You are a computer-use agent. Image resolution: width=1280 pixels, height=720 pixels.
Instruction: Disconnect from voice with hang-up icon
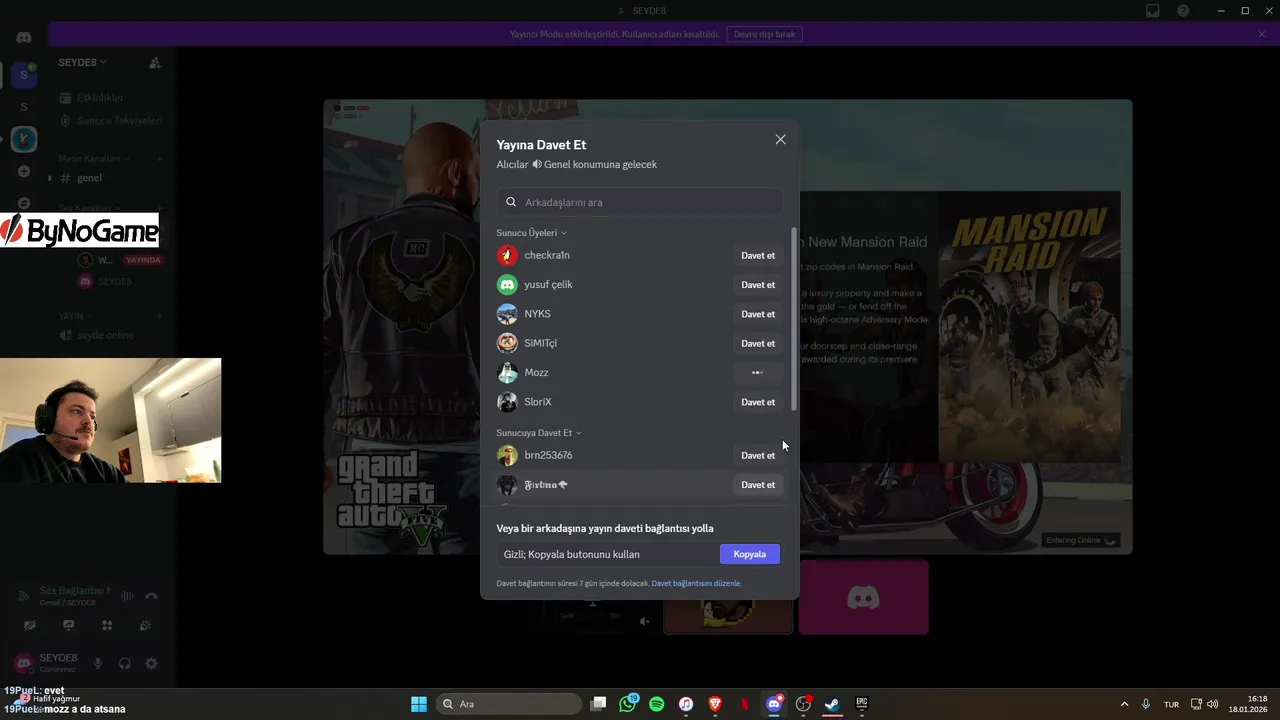tap(152, 596)
